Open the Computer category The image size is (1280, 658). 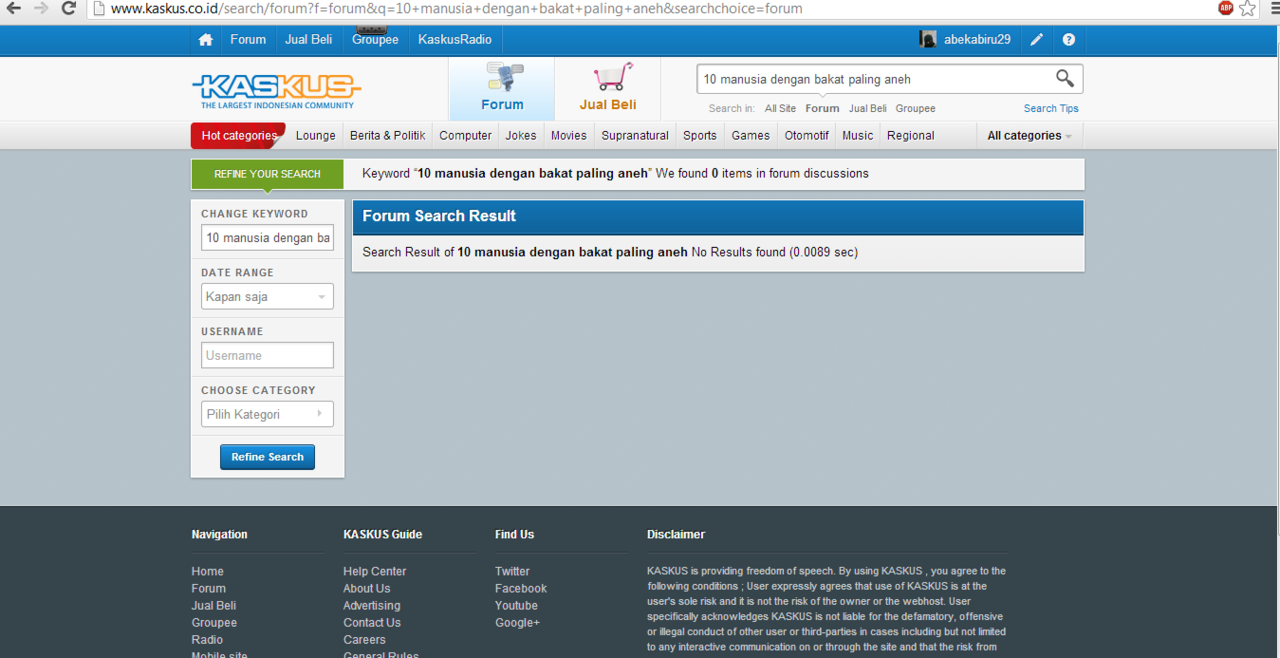pos(466,136)
